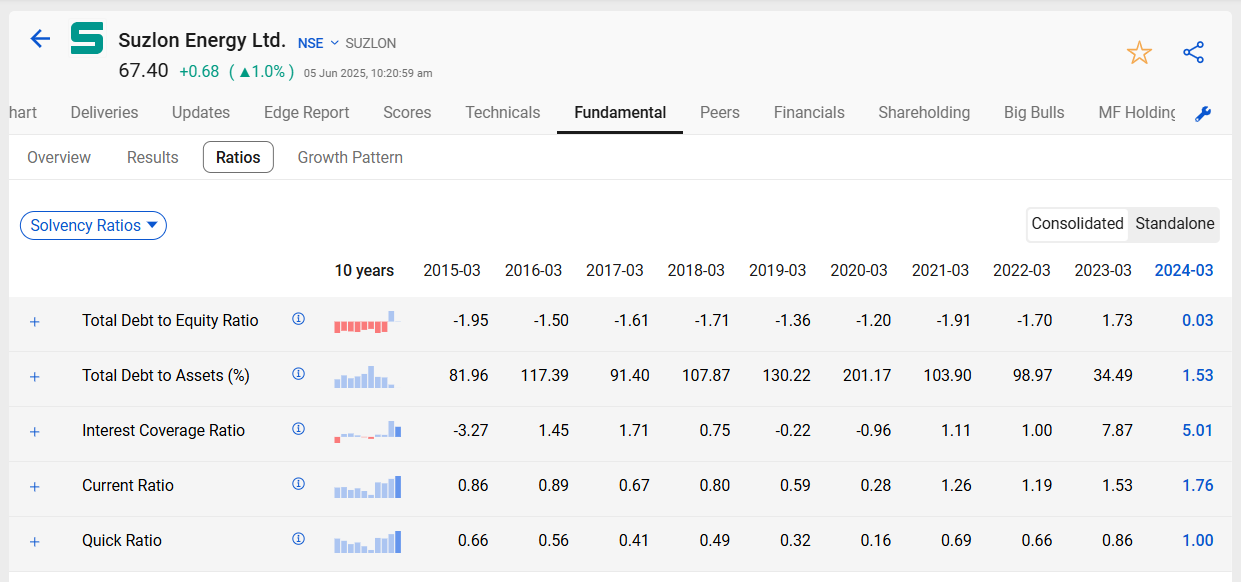The image size is (1241, 582).
Task: Open the Updates tab
Action: [201, 113]
